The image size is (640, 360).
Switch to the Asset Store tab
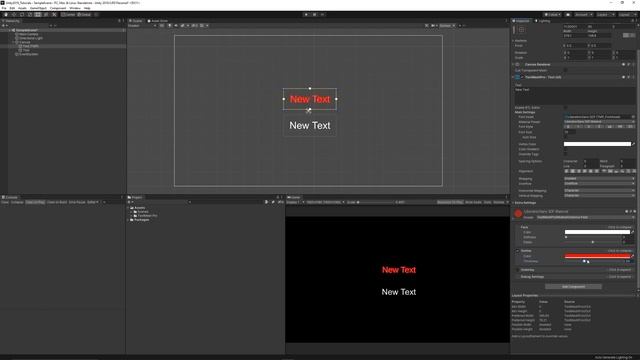158,21
